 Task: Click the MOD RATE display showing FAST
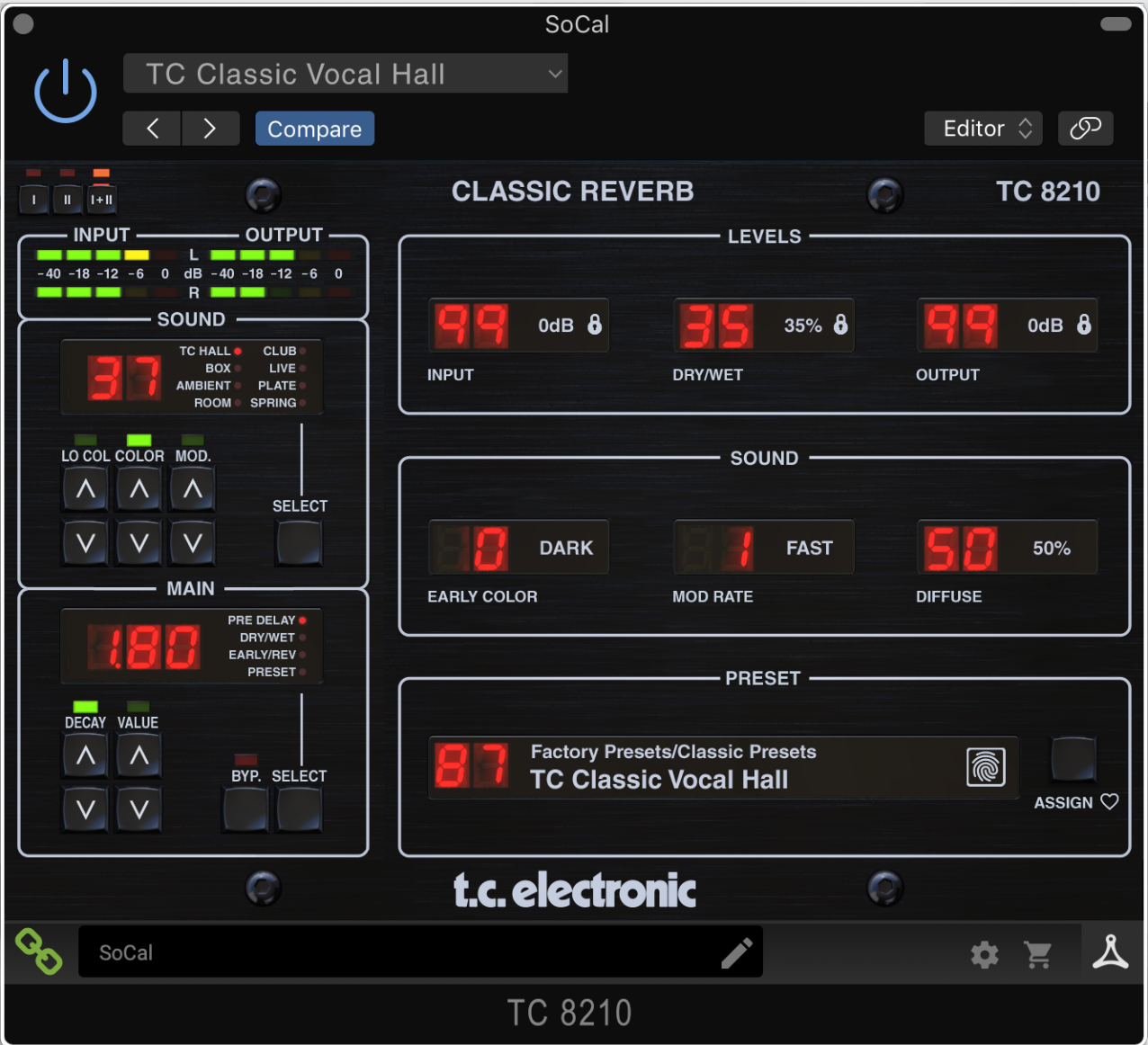tap(764, 548)
